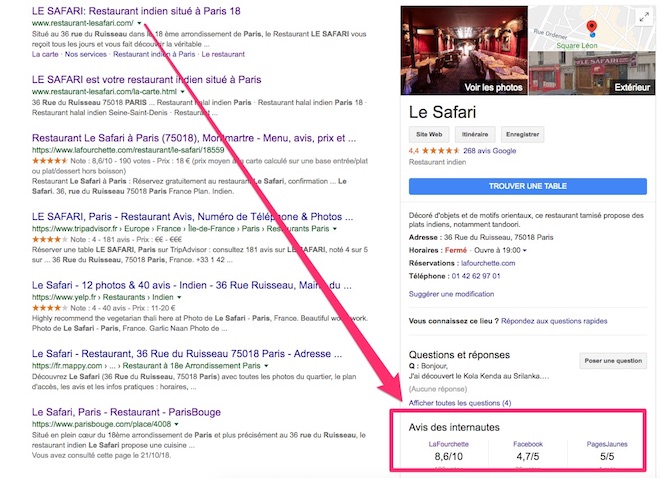Open the 'Restaurant Le Safari à Paris (75018)' result

click(x=194, y=138)
